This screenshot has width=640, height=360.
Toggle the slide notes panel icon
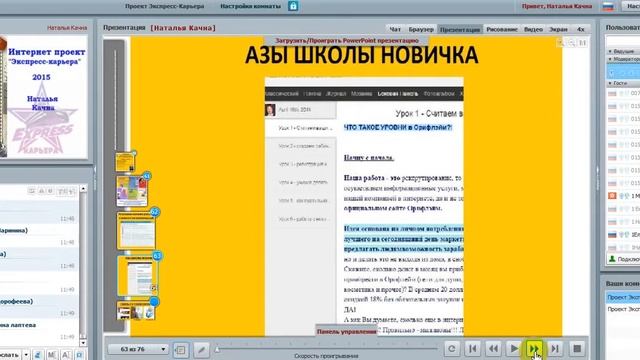coord(180,349)
